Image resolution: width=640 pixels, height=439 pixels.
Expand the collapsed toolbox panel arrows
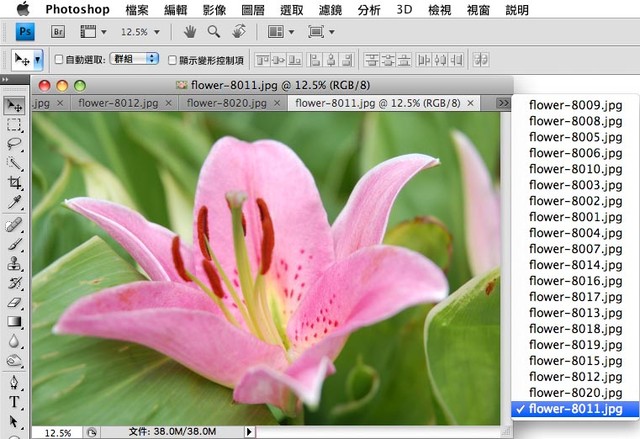(x=5, y=79)
